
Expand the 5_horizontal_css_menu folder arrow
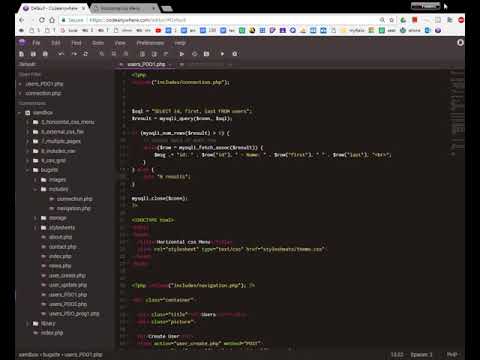[x=28, y=122]
